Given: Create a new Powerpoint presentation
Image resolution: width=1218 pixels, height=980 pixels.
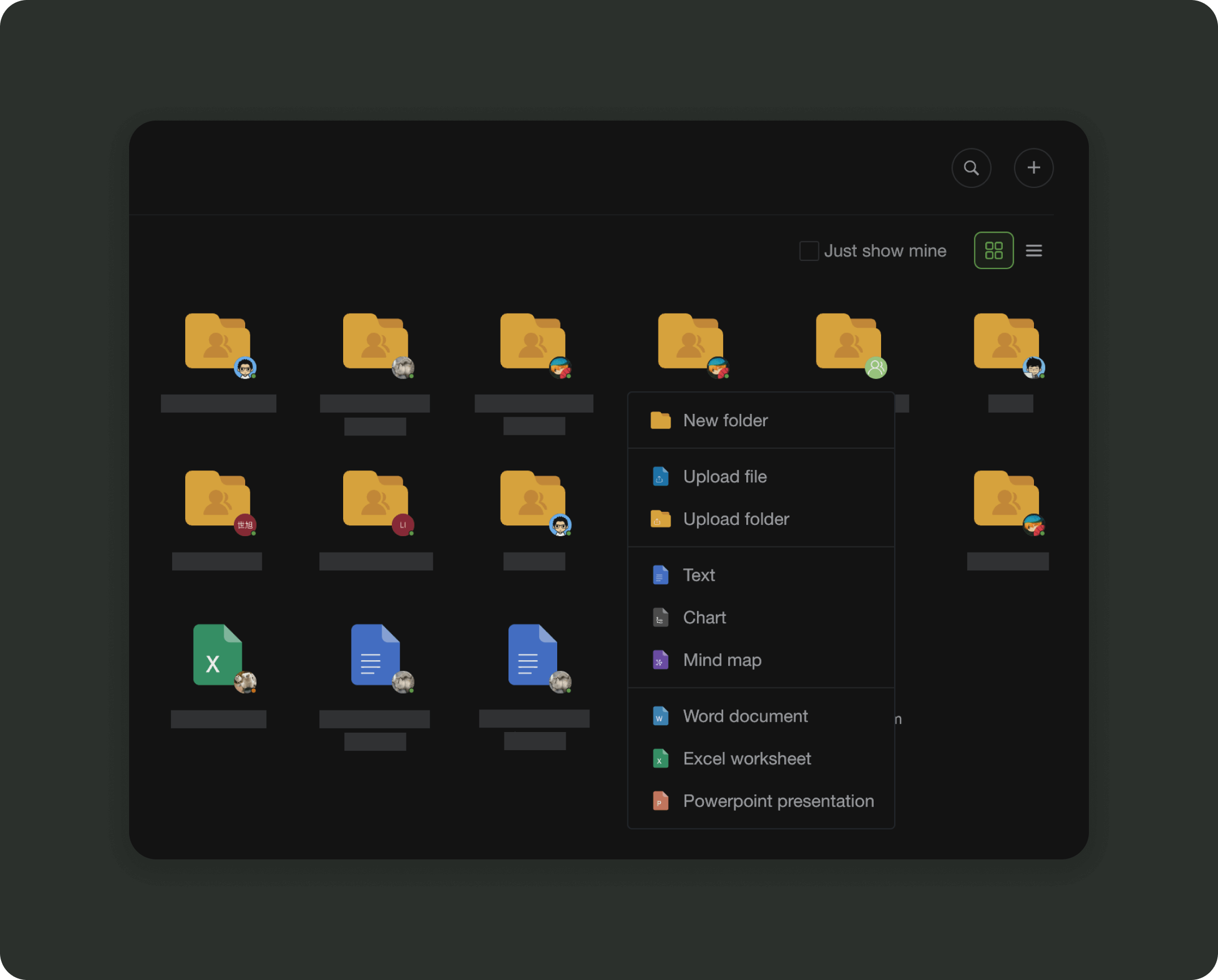Looking at the screenshot, I should point(778,801).
